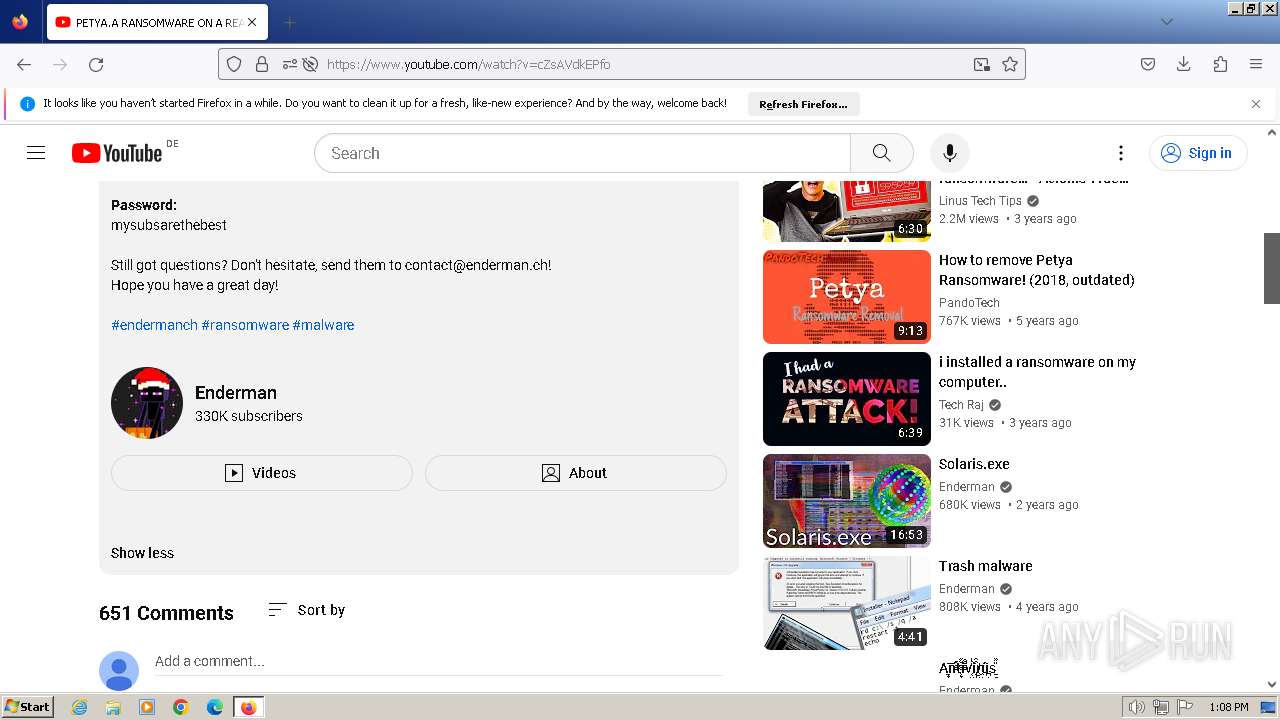Viewport: 1280px width, 720px height.
Task: Open the Enderman channel name link
Action: click(236, 393)
